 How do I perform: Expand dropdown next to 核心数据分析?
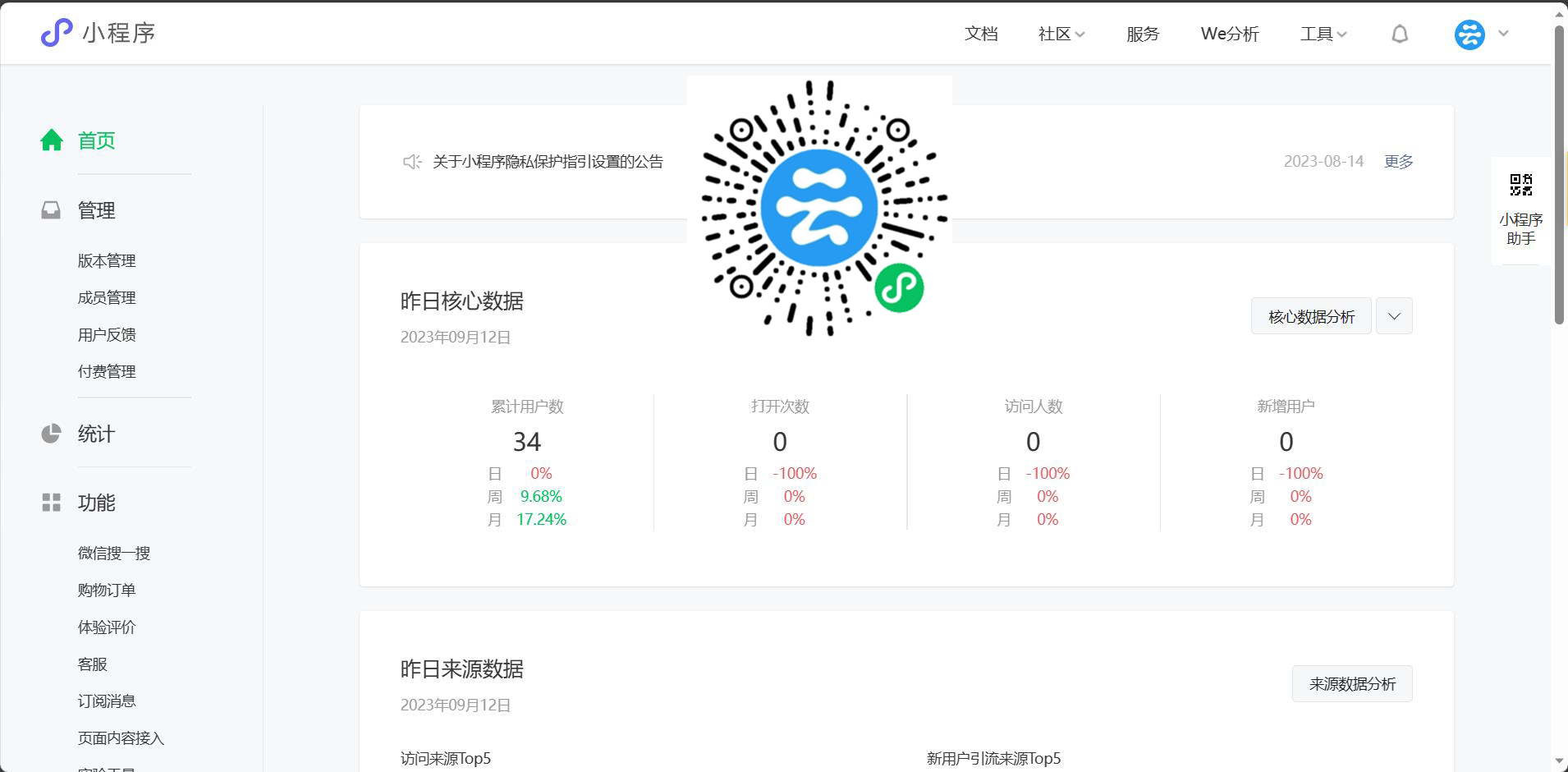(x=1394, y=316)
